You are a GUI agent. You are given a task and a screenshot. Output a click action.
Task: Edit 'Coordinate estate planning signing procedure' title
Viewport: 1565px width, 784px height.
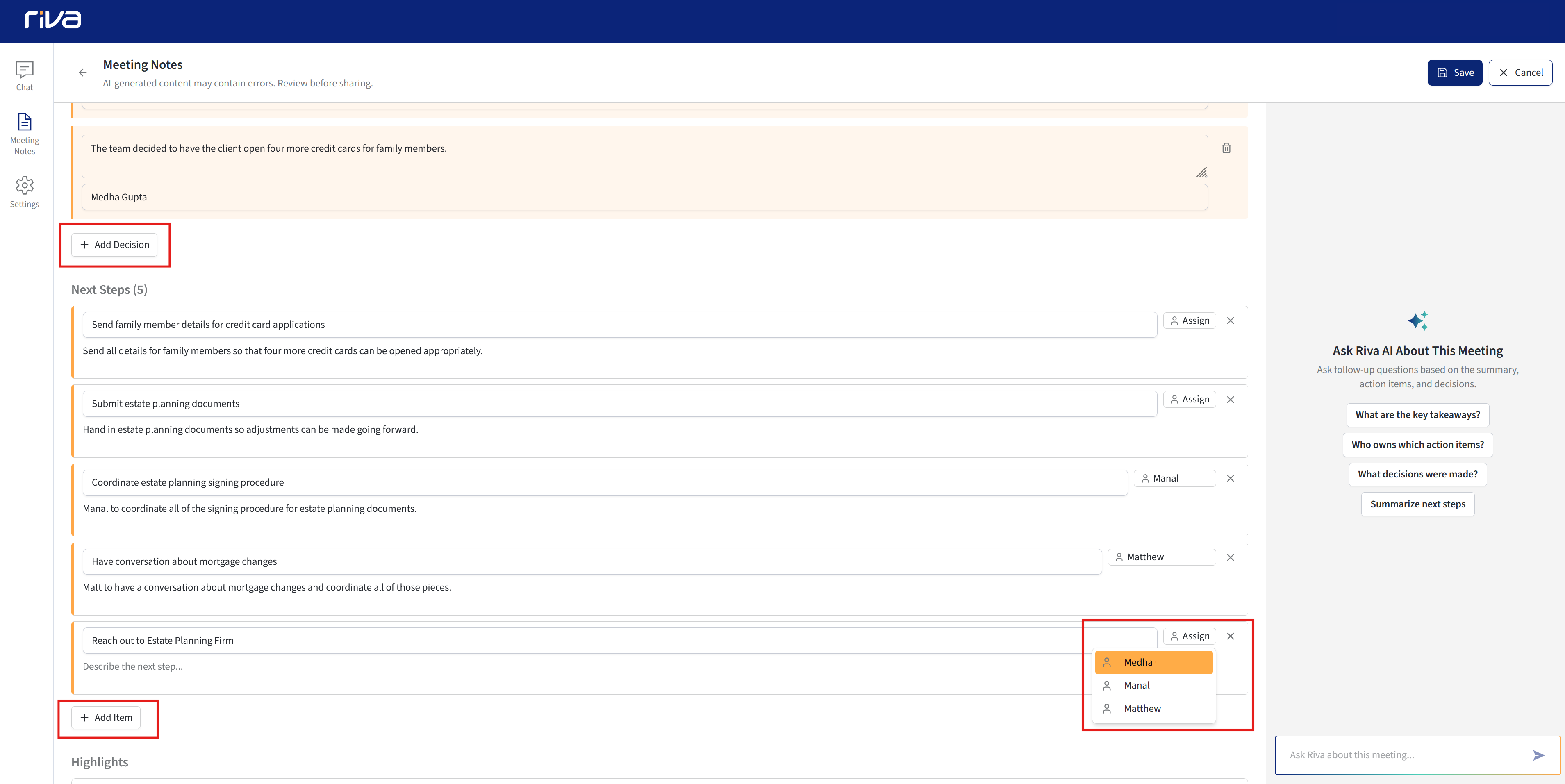coord(605,483)
